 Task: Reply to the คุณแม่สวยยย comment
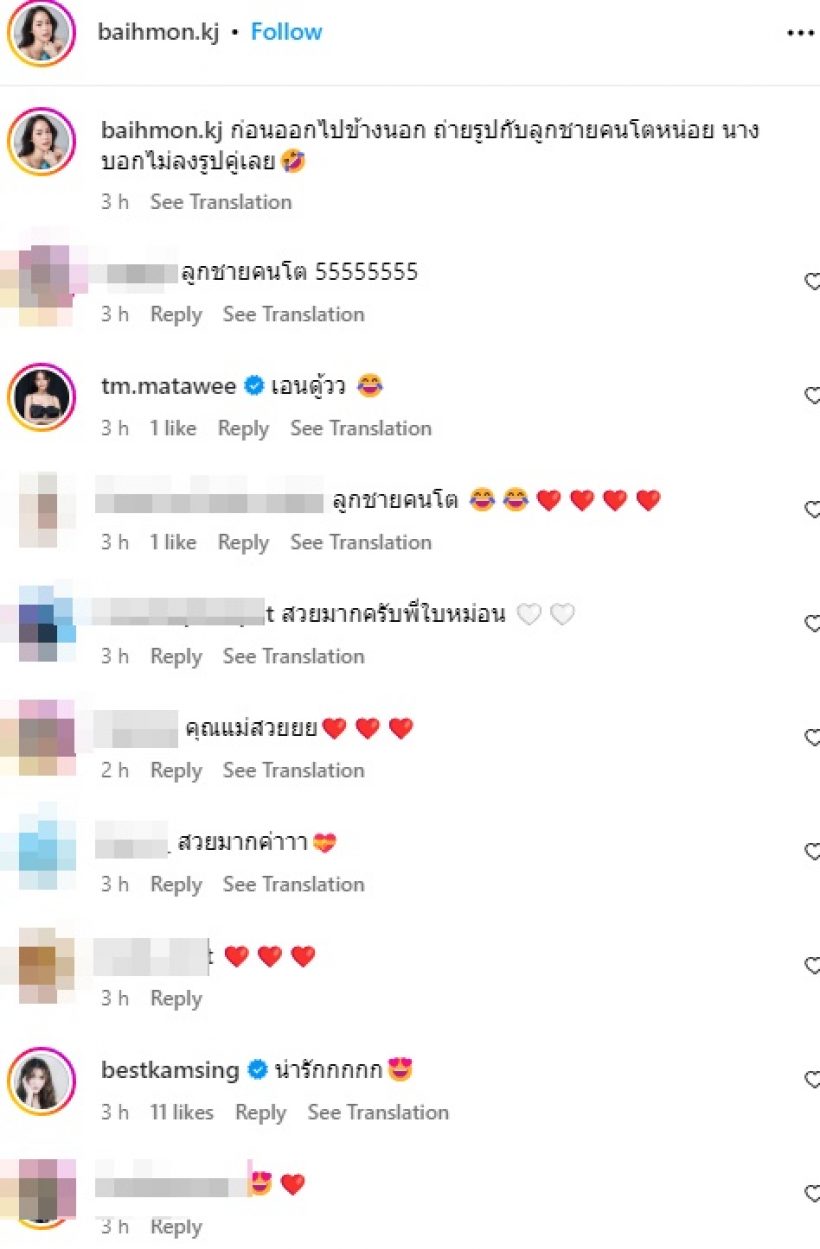176,770
